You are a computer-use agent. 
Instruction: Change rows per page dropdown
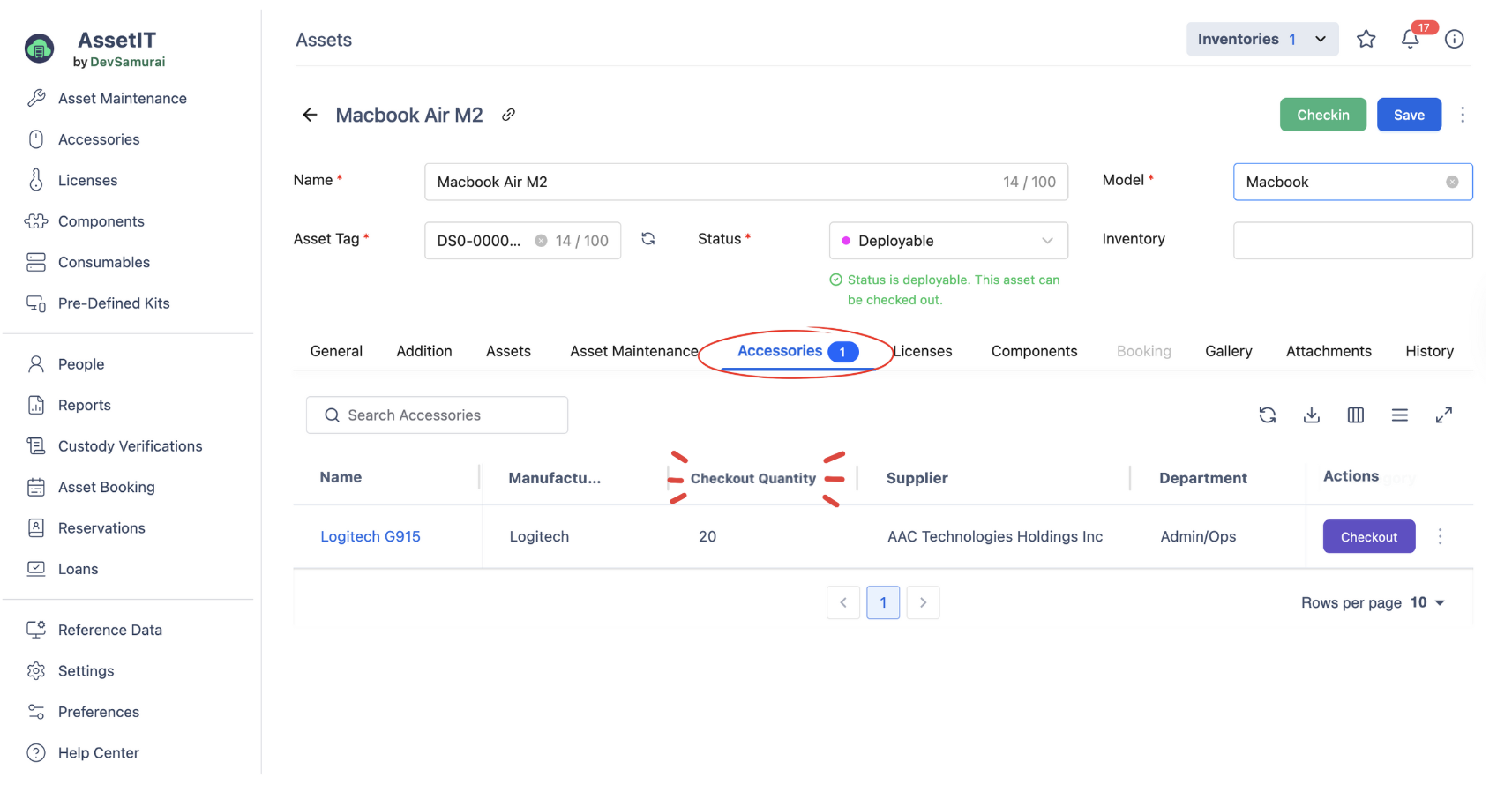1427,602
